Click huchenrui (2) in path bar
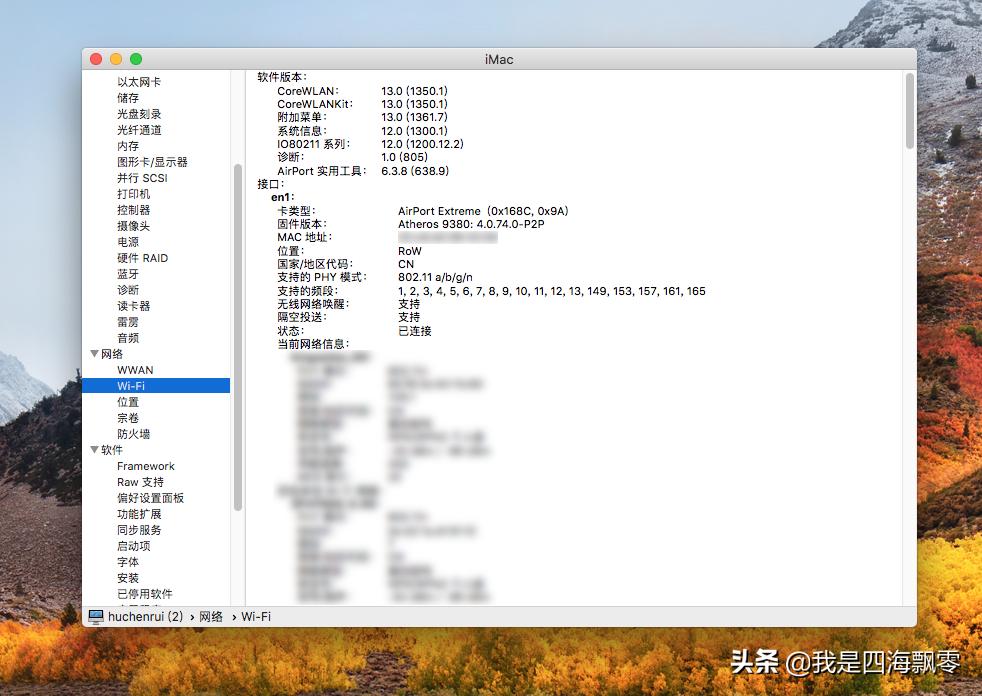The image size is (982, 696). [x=145, y=616]
